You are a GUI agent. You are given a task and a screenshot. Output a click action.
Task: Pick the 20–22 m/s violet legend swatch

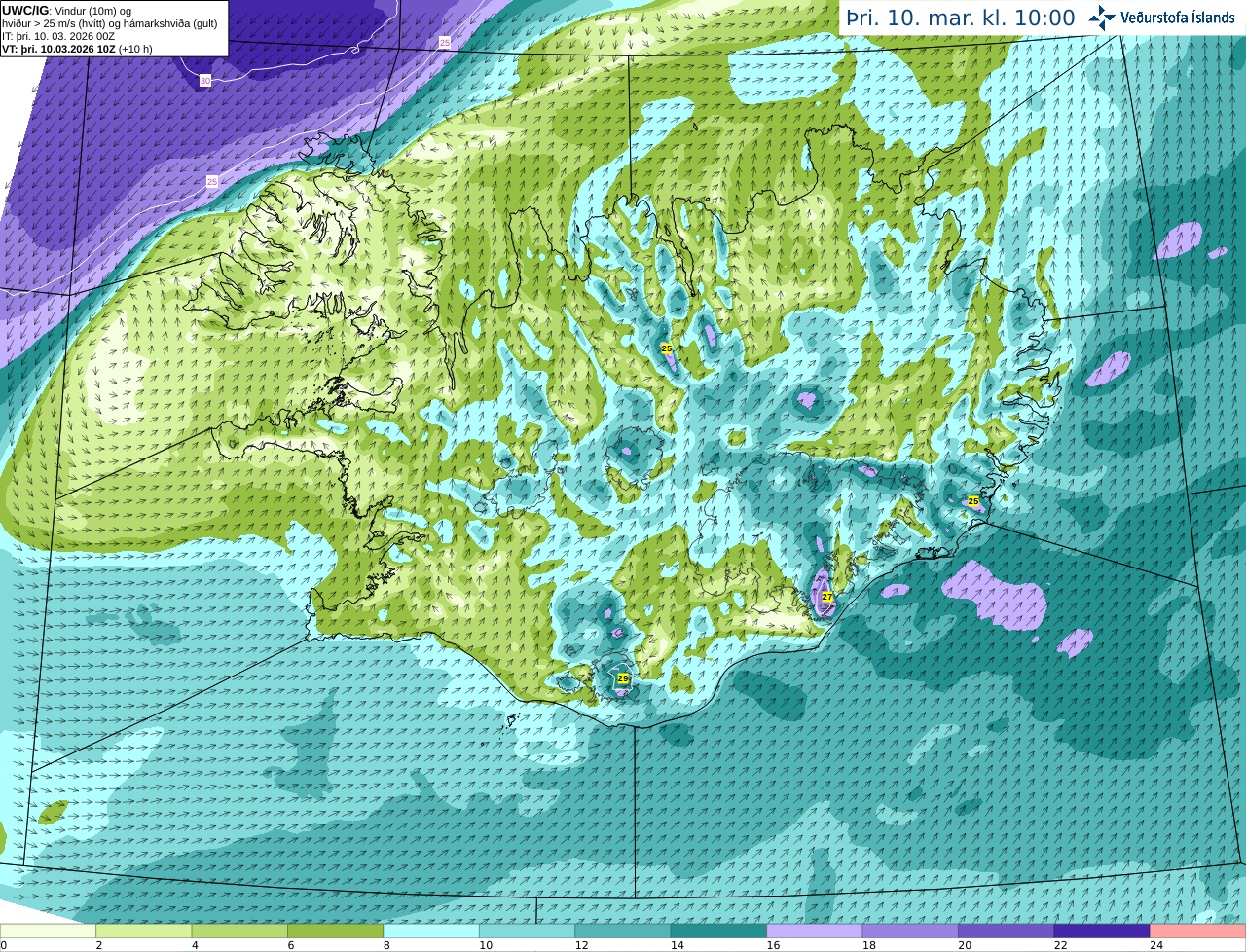coord(1007,932)
